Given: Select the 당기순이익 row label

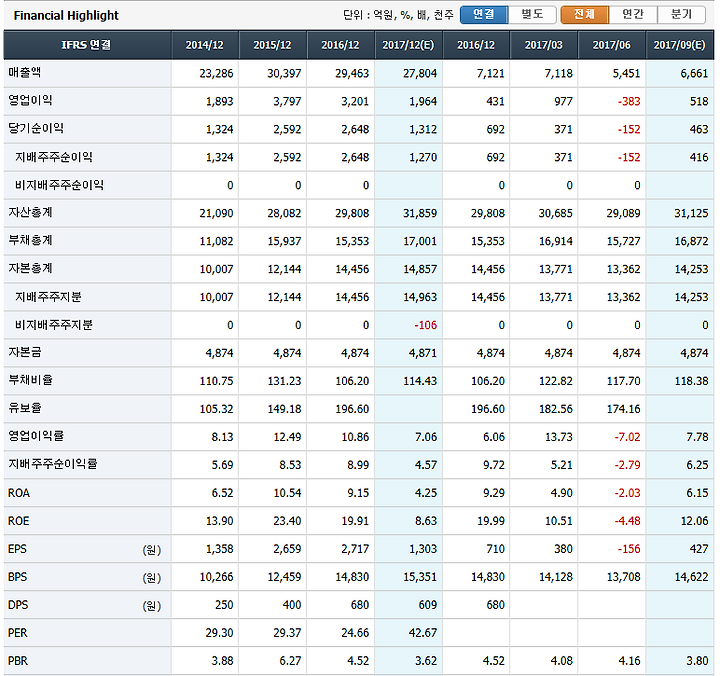Looking at the screenshot, I should [x=36, y=129].
